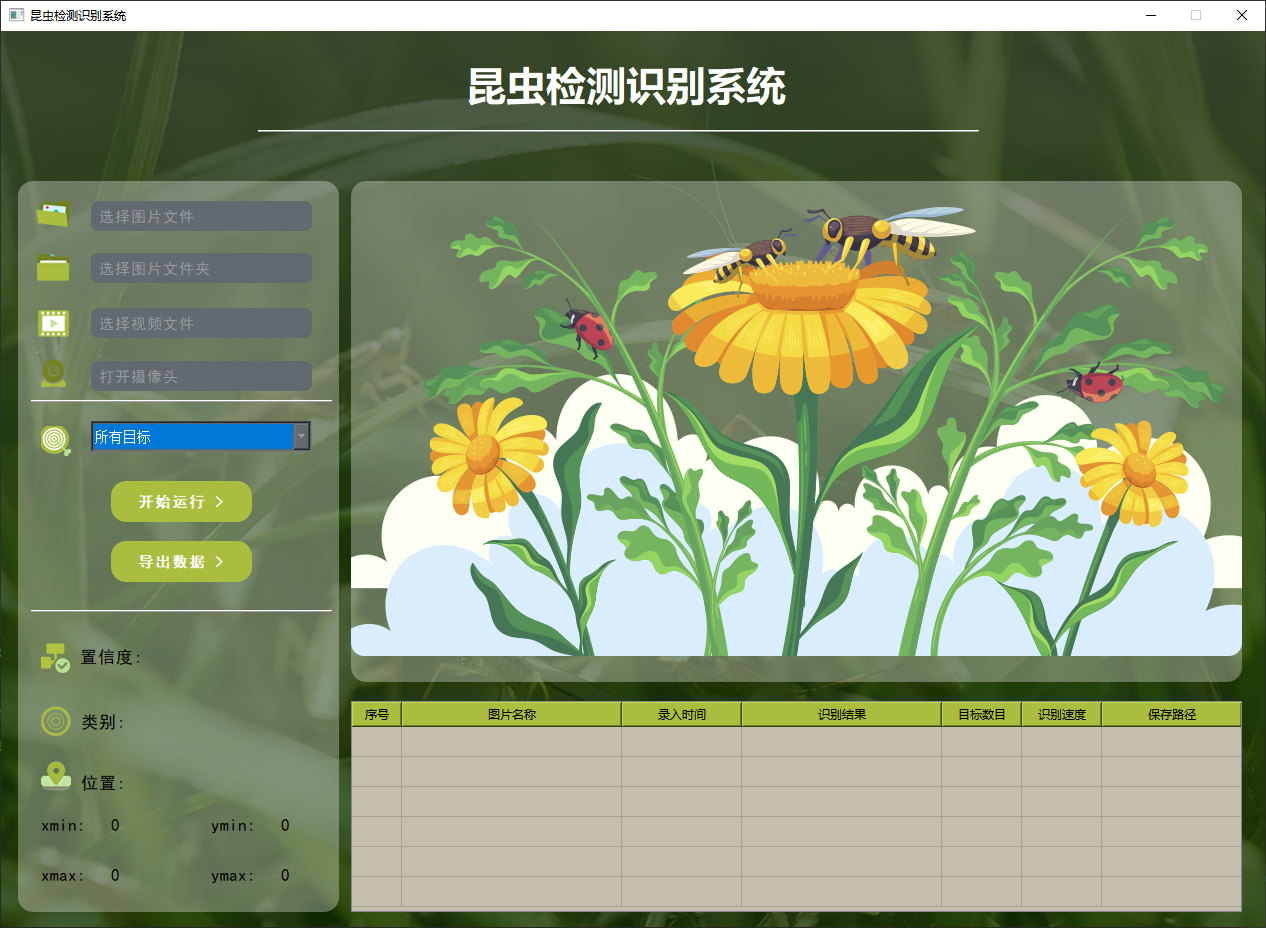
Task: Click the 置信度: label
Action: 111,657
